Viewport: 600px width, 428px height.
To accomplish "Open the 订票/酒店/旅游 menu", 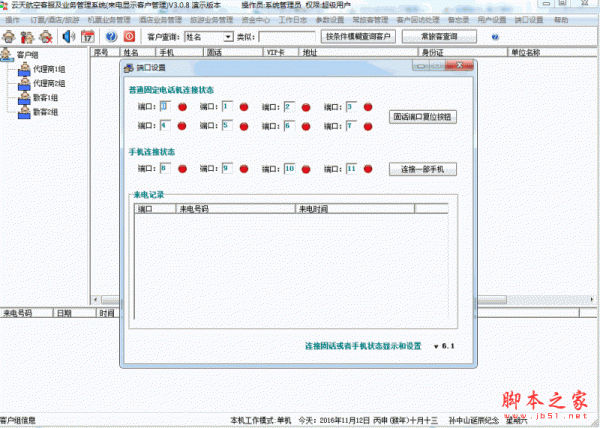I will pyautogui.click(x=55, y=20).
